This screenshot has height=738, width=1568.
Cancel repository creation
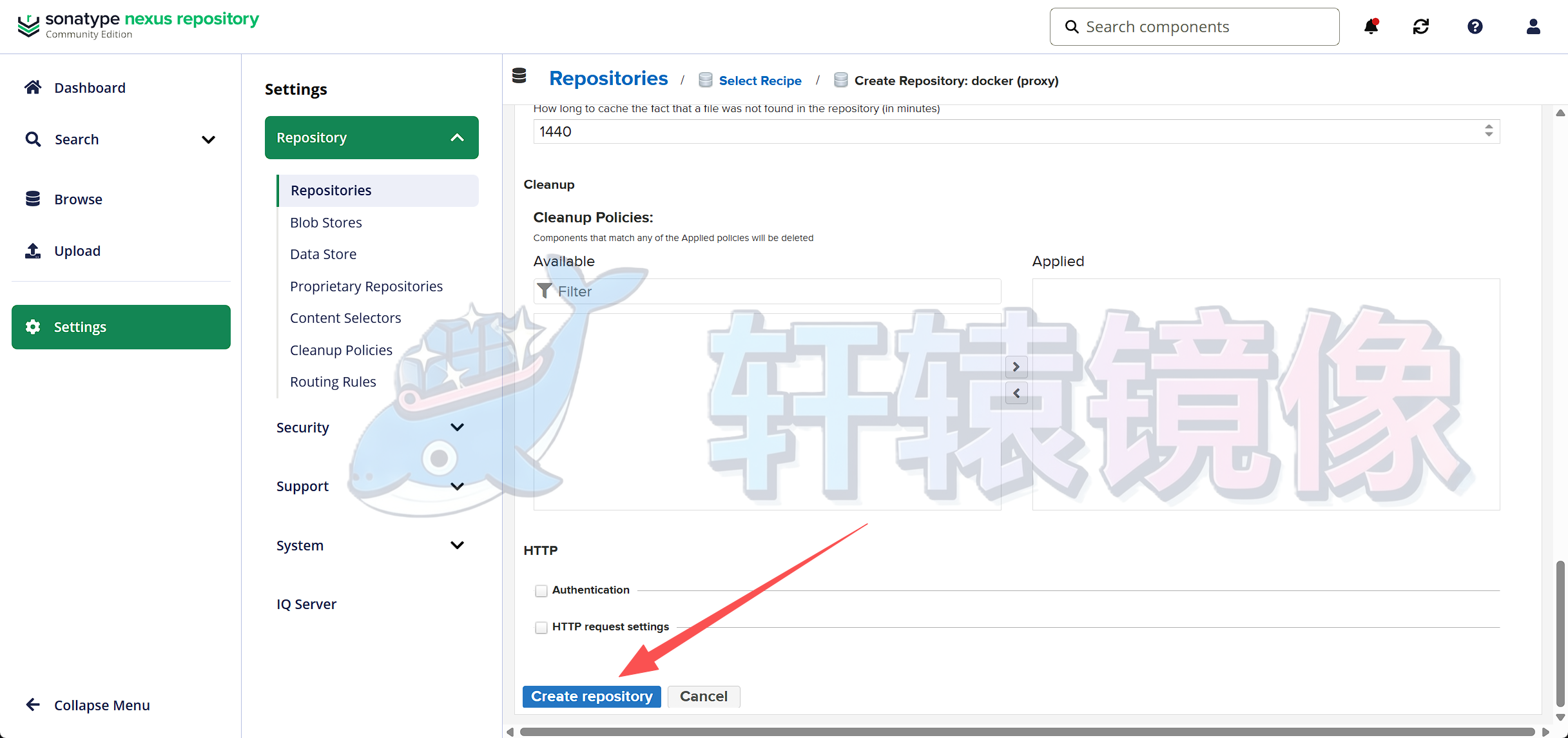tap(703, 696)
